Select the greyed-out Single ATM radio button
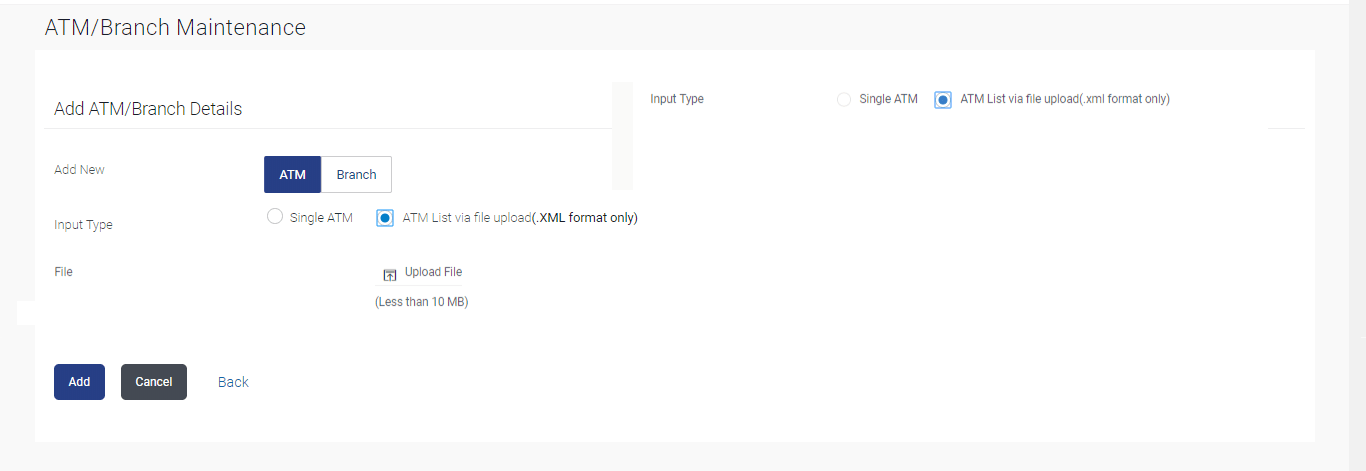The width and height of the screenshot is (1366, 471). (x=844, y=99)
